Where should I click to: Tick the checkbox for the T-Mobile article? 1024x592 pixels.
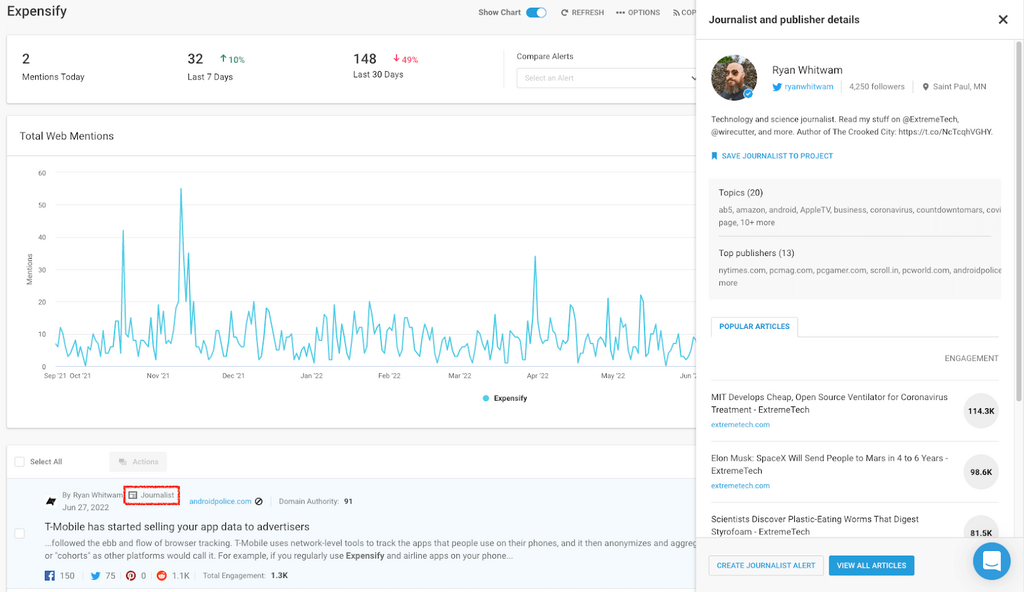coord(19,533)
